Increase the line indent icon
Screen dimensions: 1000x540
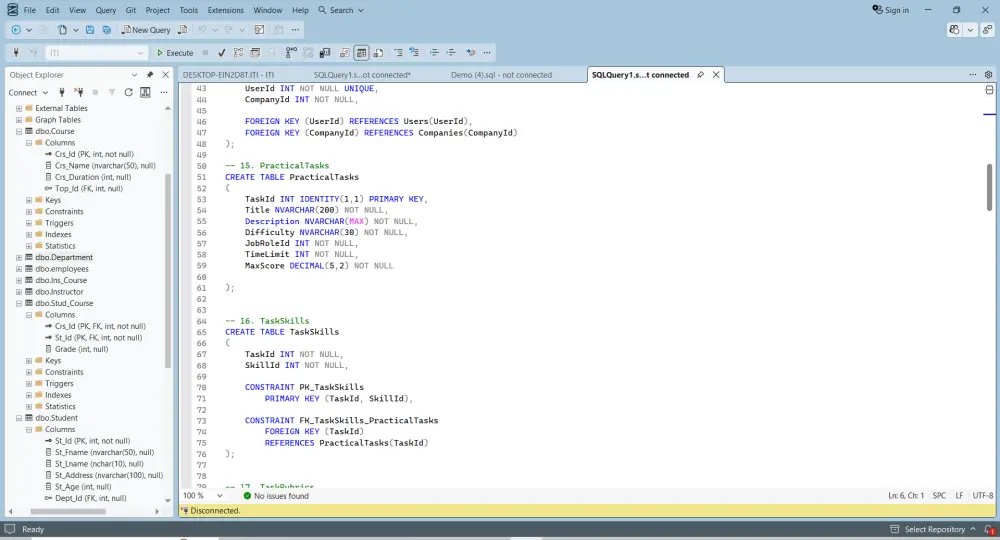[451, 53]
